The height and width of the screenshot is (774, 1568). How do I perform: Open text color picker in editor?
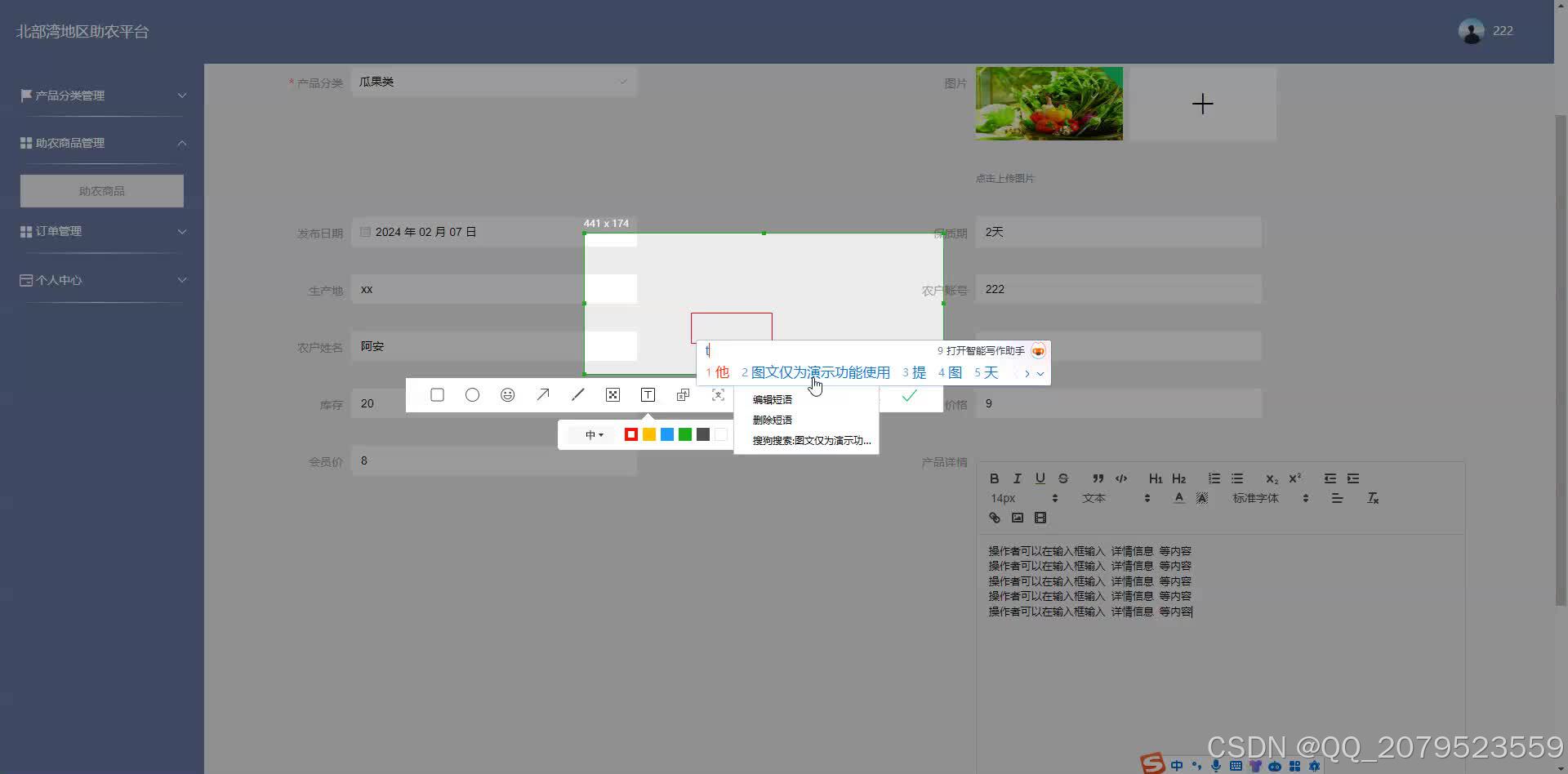click(x=1178, y=498)
